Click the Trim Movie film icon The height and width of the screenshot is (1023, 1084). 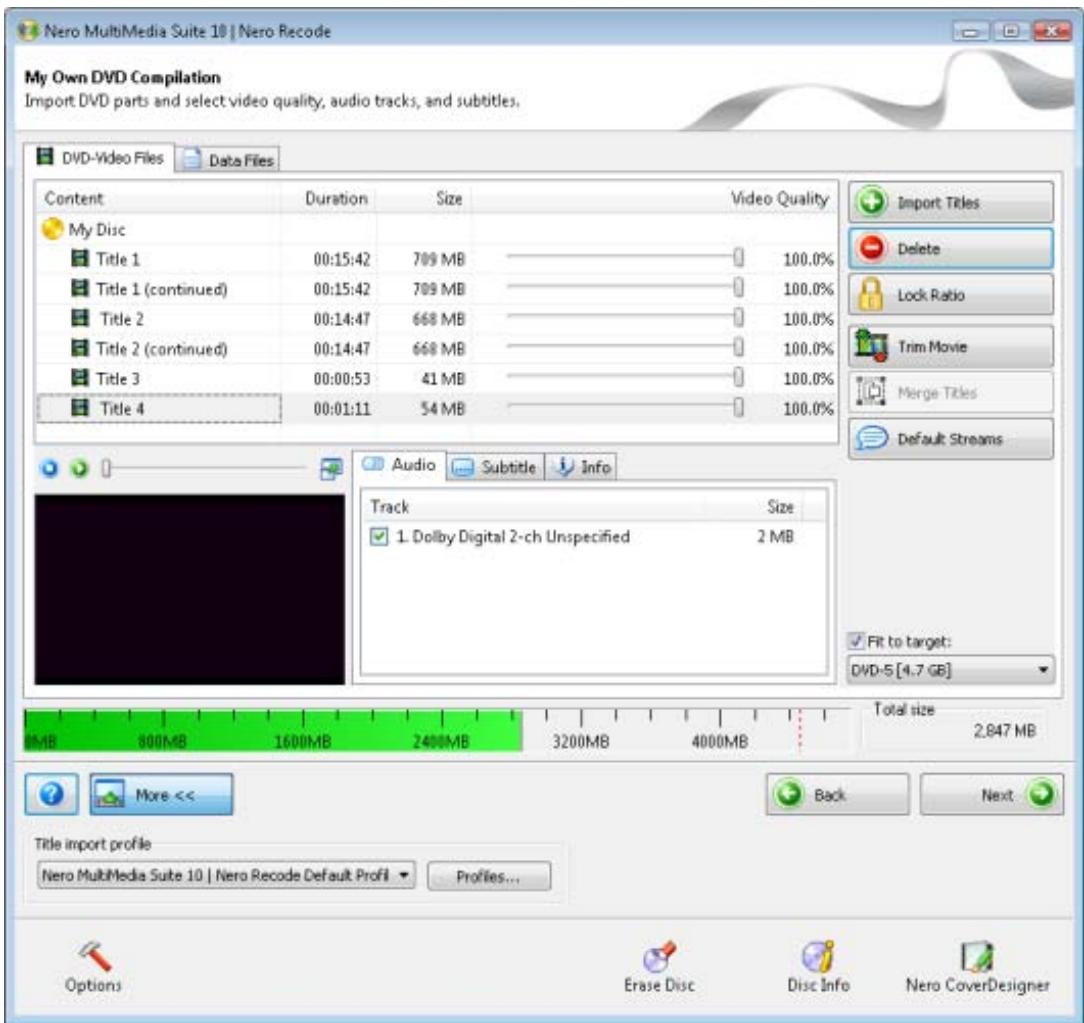tap(870, 346)
